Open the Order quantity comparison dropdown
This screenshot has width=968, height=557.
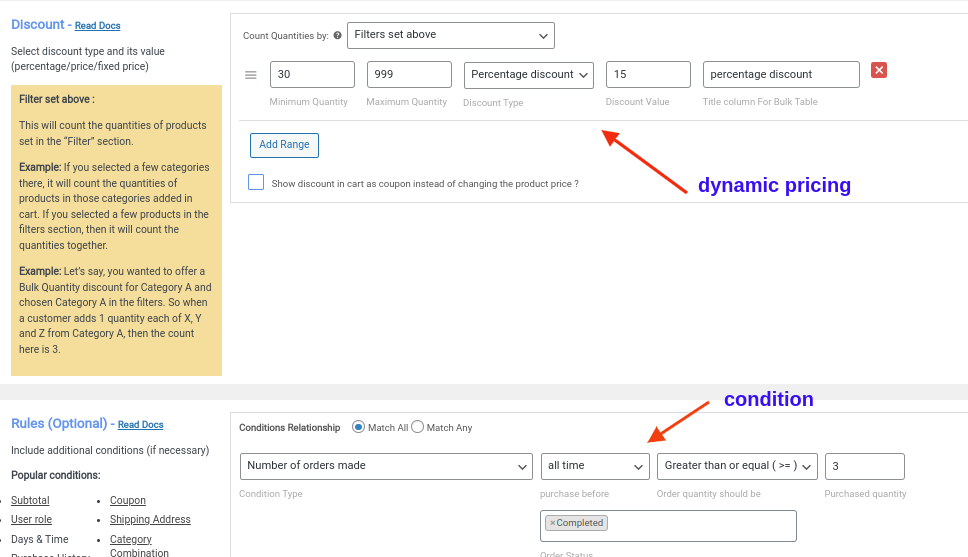coord(737,466)
